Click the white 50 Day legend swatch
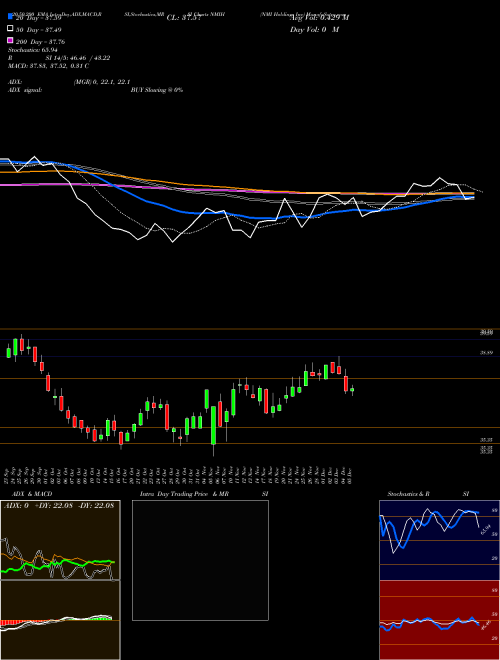Viewport: 500px width, 660px height. pos(10,29)
